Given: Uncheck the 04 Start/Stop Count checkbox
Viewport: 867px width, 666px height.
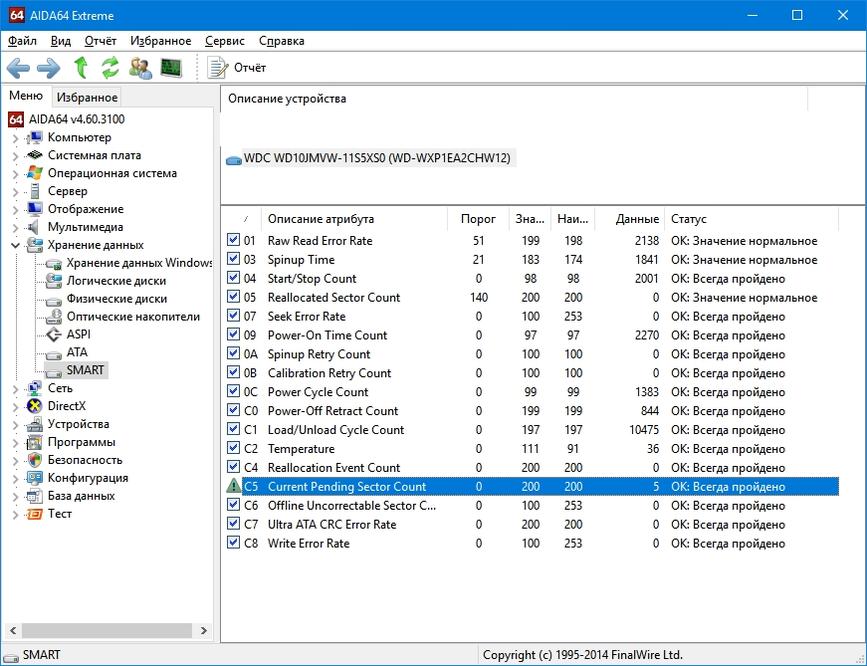Looking at the screenshot, I should point(233,278).
